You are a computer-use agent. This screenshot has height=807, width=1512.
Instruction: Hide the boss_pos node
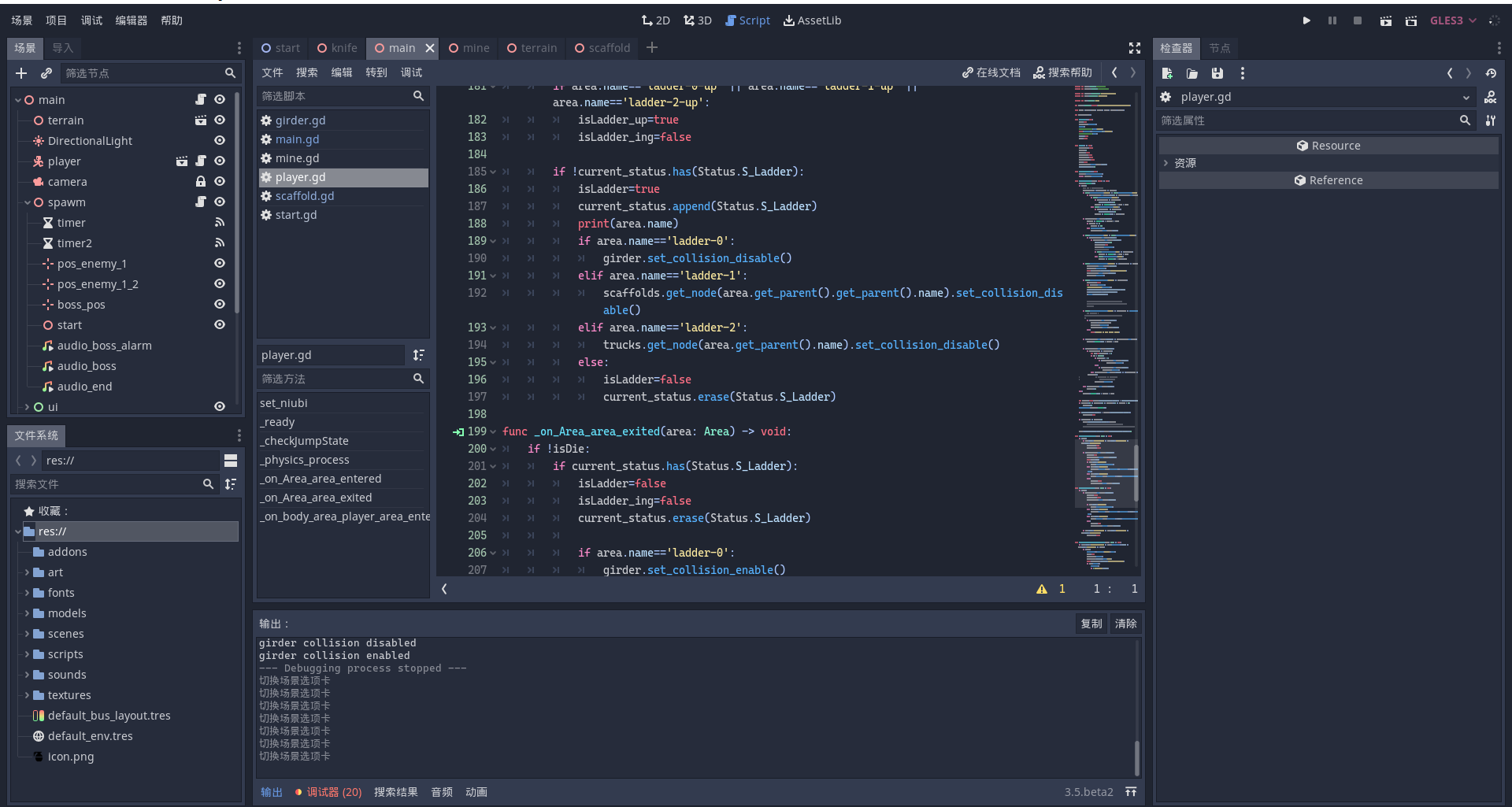[x=220, y=305]
